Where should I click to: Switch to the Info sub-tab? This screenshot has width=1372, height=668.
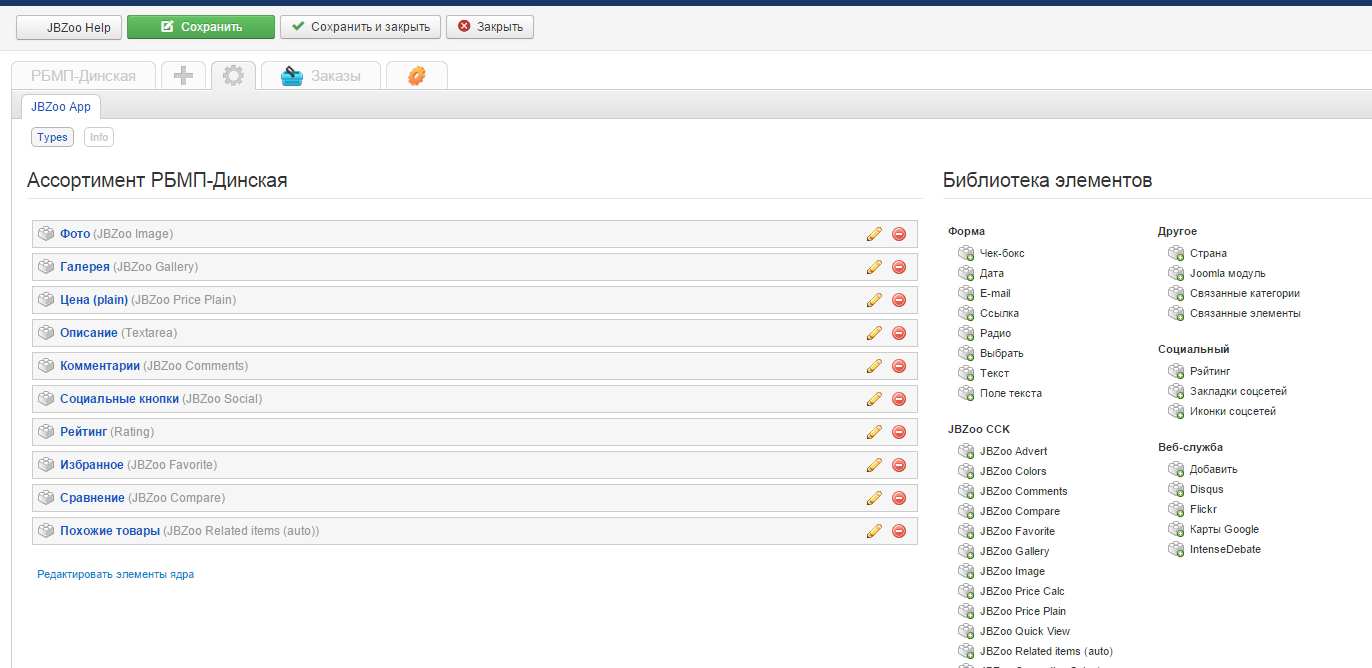pyautogui.click(x=98, y=137)
